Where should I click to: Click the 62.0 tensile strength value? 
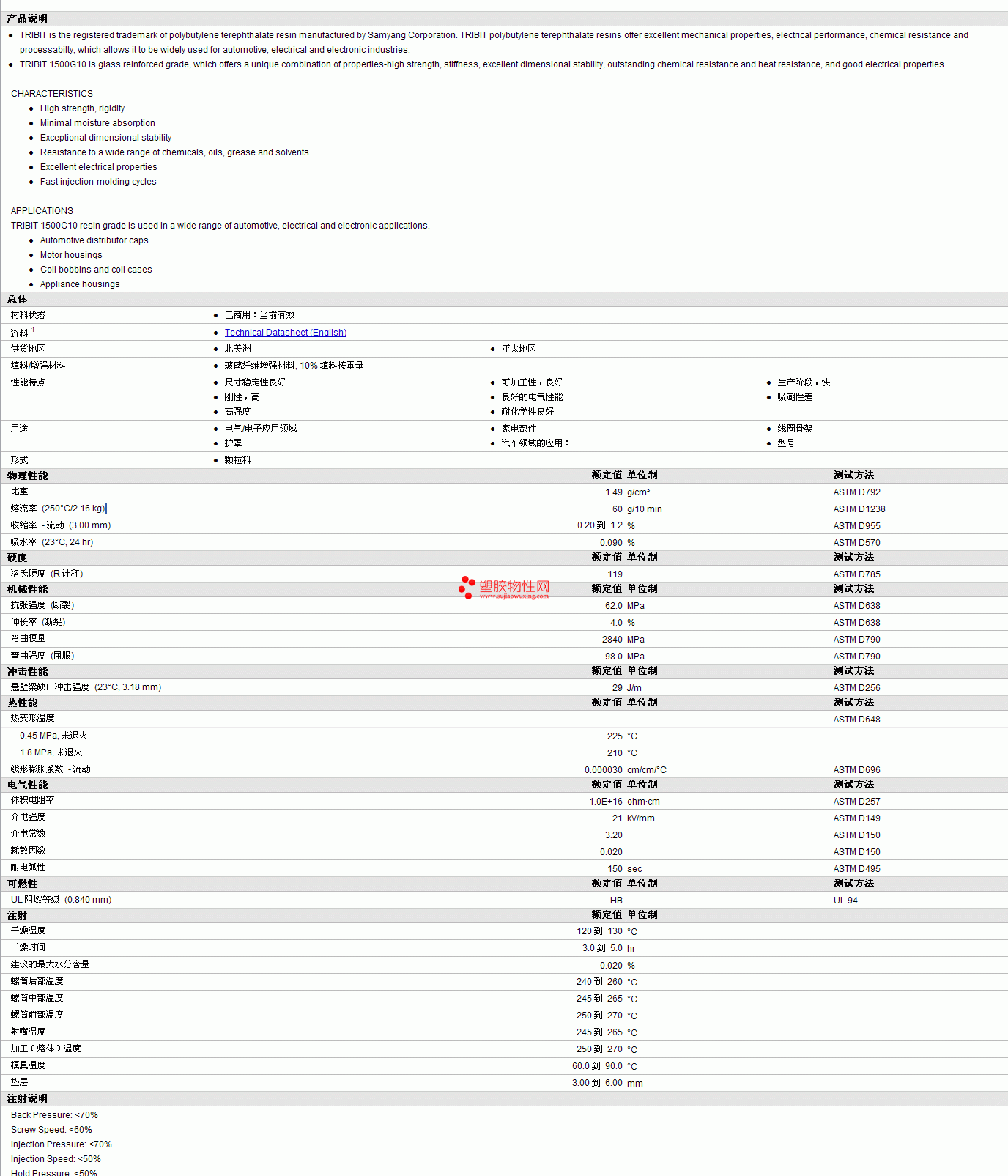point(614,606)
